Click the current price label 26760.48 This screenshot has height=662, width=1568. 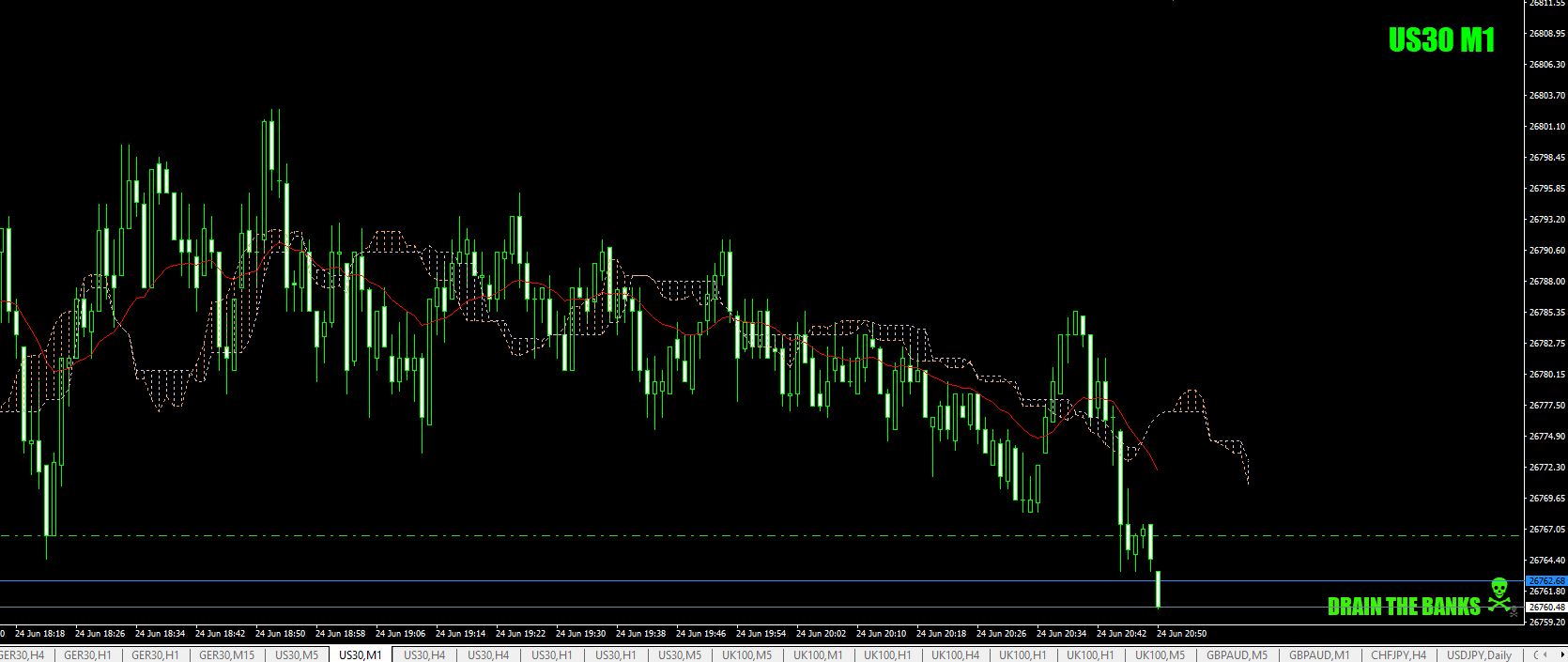[x=1545, y=608]
